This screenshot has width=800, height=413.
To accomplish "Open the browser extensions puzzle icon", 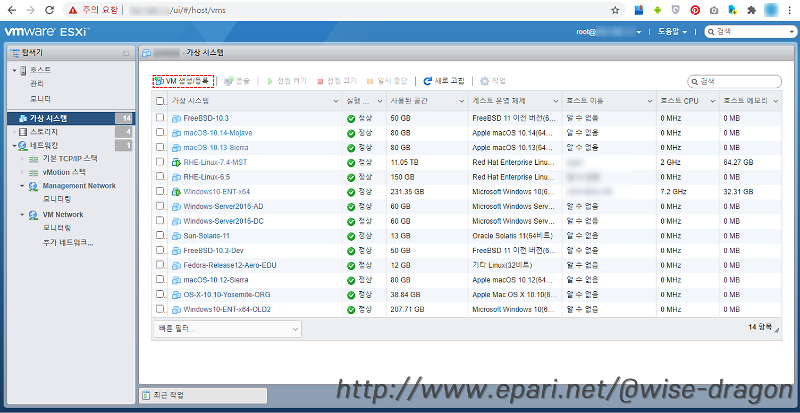I will 751,10.
